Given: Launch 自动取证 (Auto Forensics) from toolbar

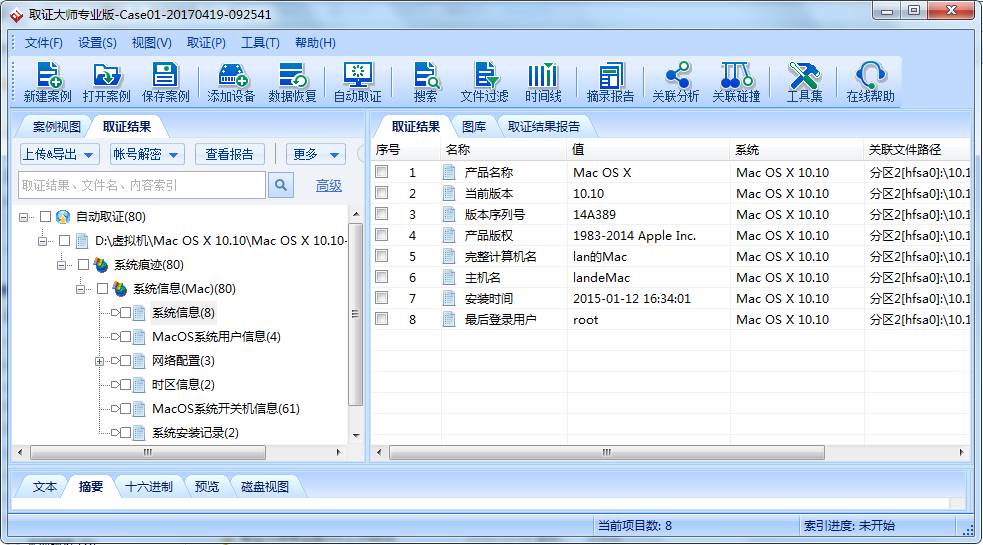Looking at the screenshot, I should click(x=357, y=81).
